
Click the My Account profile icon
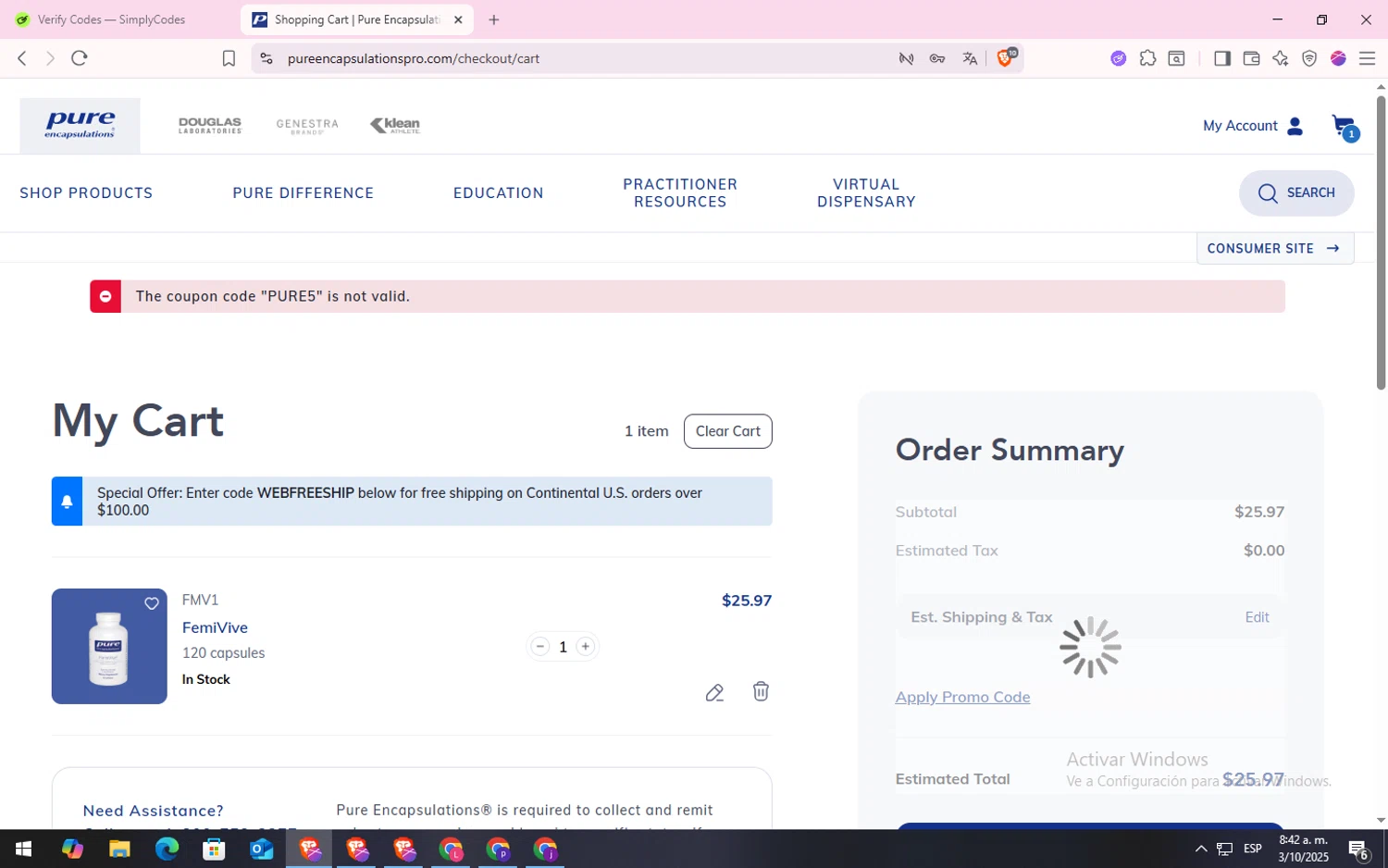tap(1295, 126)
